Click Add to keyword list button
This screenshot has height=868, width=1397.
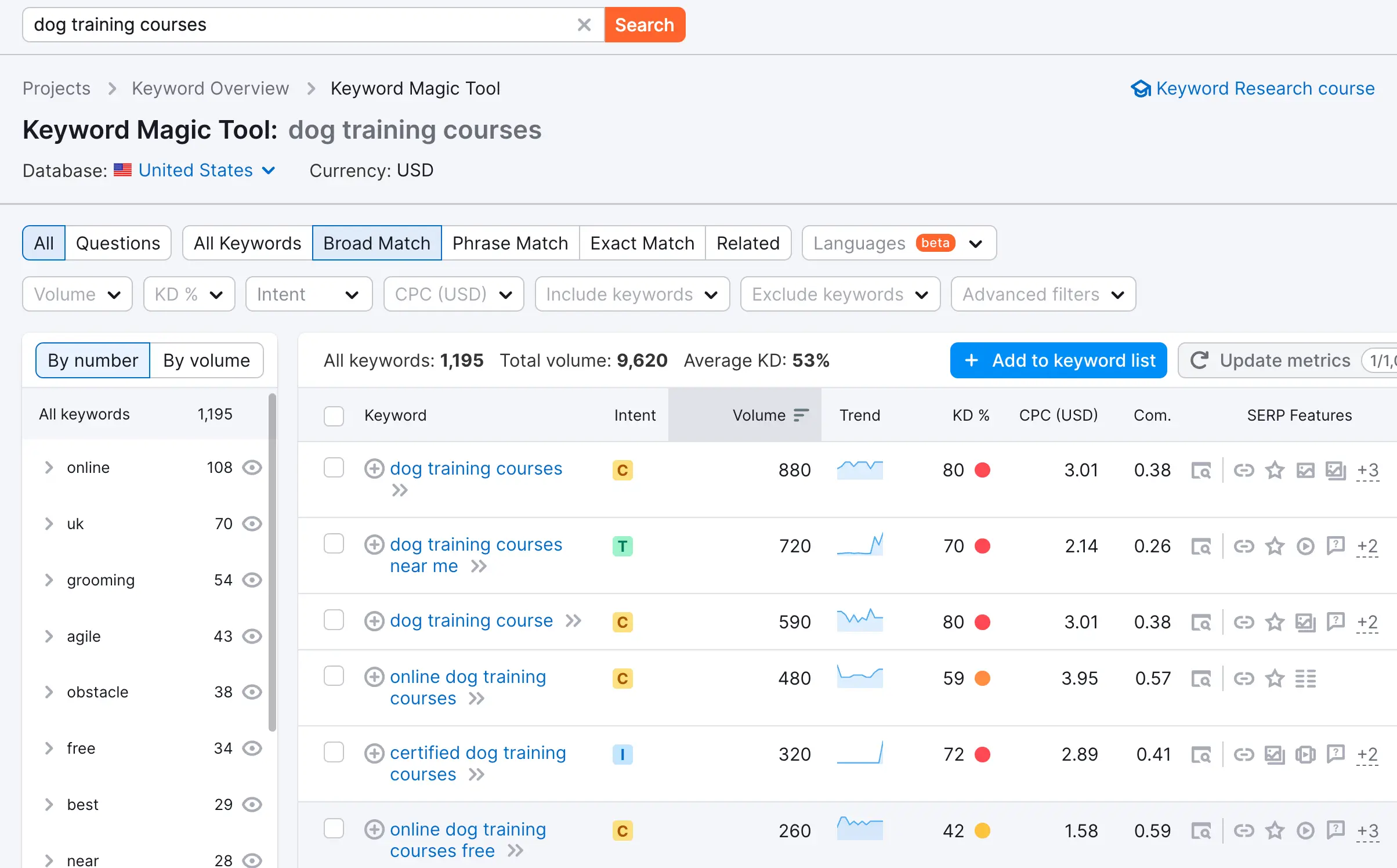coord(1058,360)
